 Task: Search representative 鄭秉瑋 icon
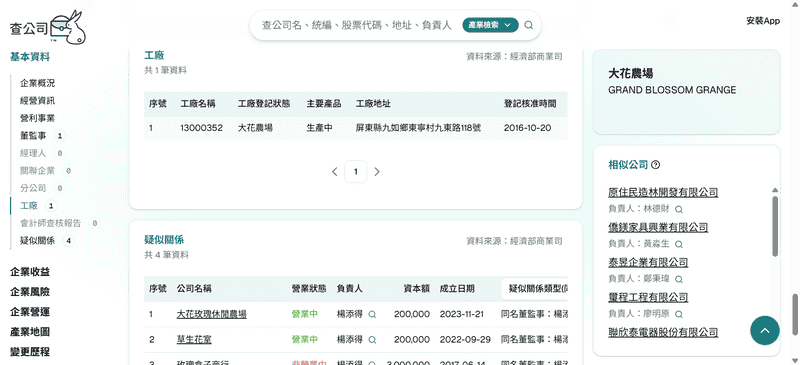point(679,279)
